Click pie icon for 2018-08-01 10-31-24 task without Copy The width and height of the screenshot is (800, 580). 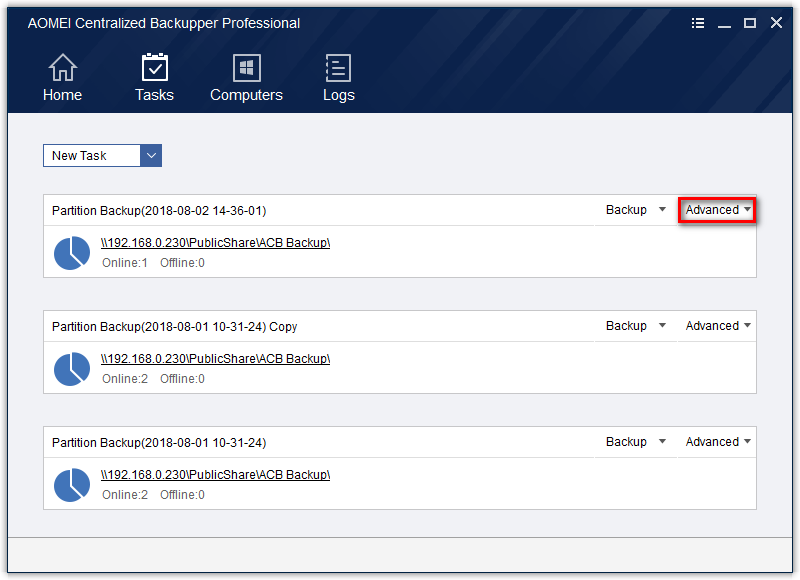click(72, 485)
